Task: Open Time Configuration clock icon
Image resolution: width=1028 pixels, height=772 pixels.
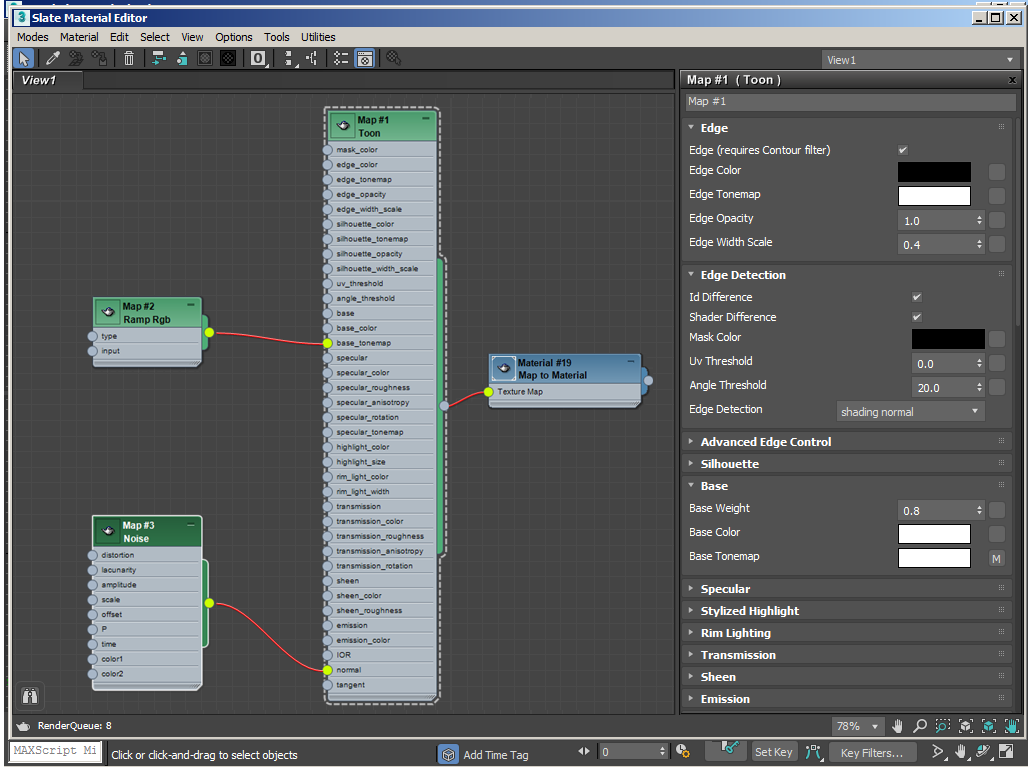Action: point(682,752)
